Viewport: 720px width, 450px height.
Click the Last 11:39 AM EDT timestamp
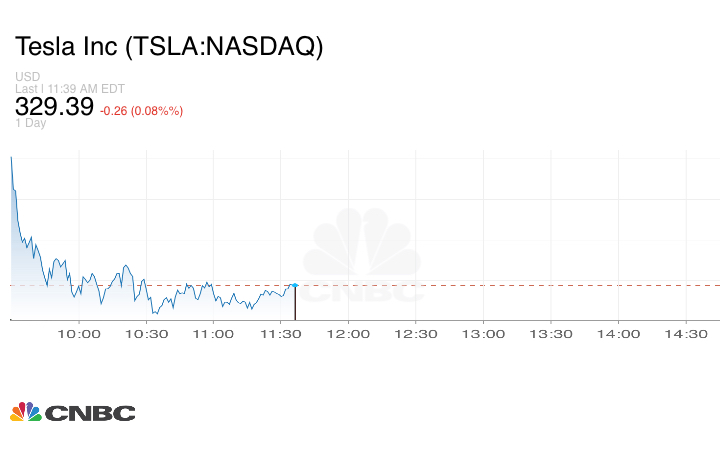(68, 88)
